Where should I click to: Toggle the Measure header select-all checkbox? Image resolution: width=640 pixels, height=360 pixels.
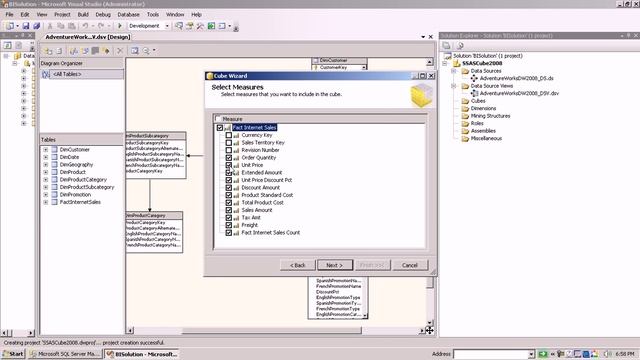pos(218,119)
